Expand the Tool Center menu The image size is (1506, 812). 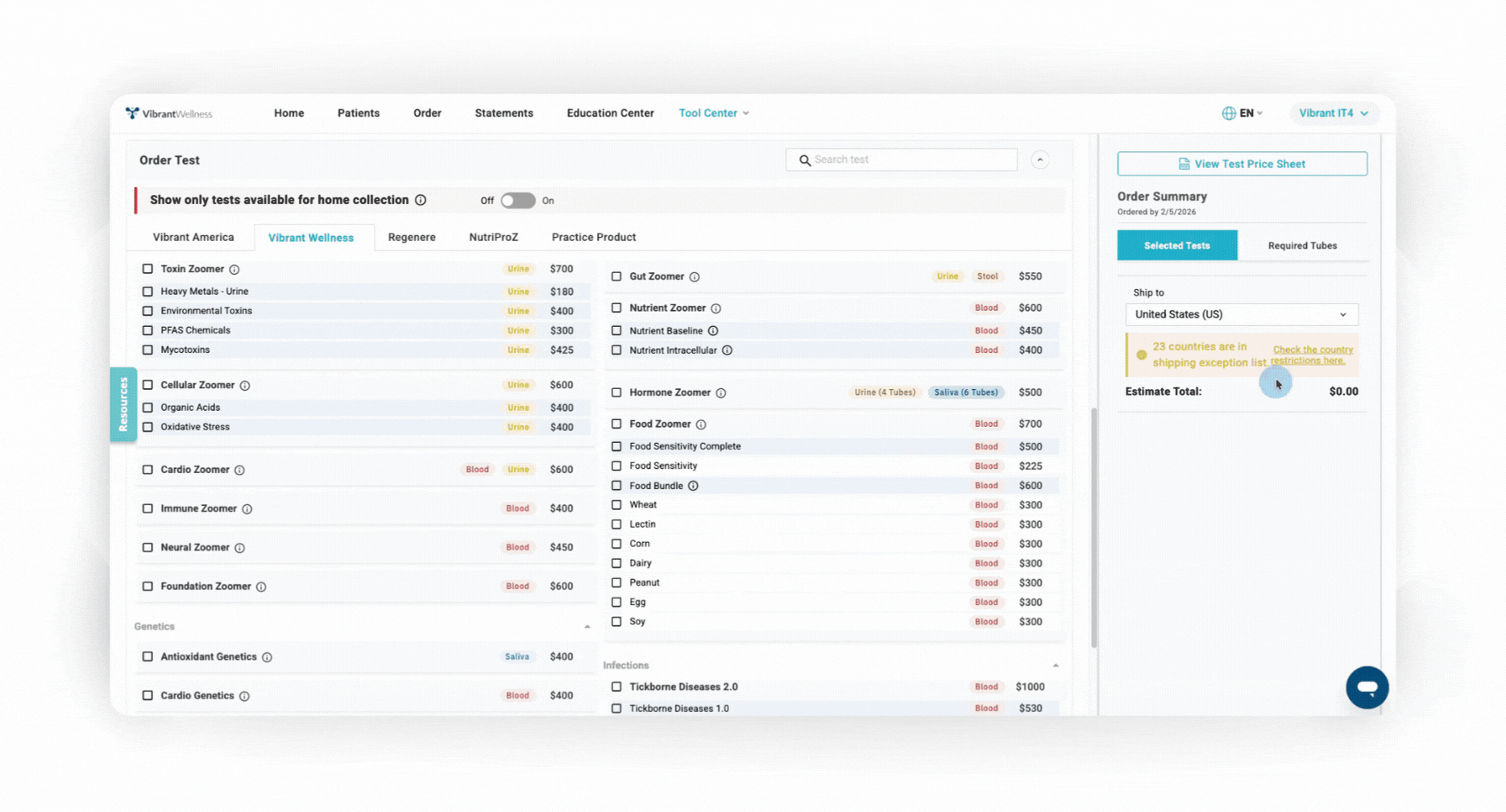click(x=713, y=114)
